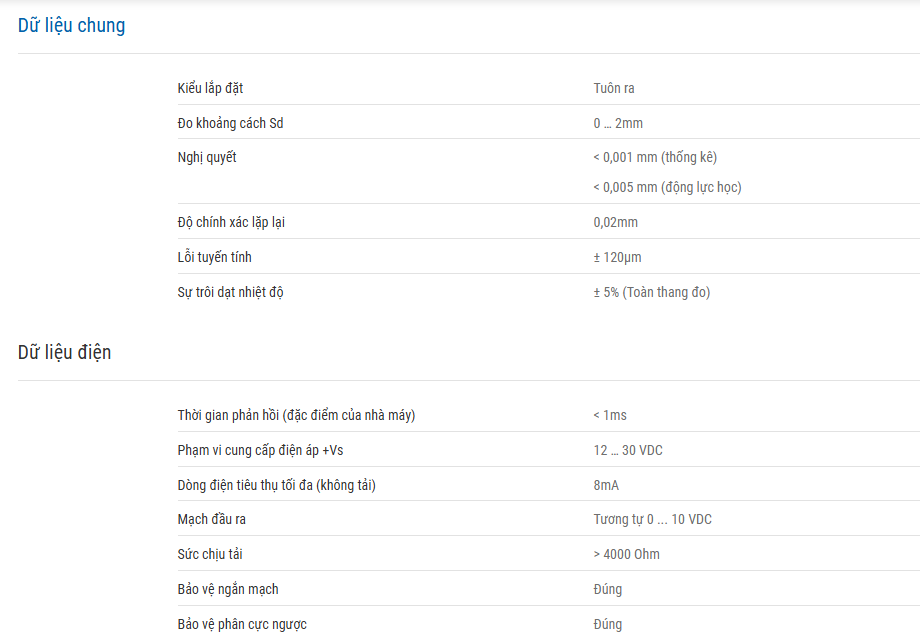Select the 'Bảo vệ phân cực ngược' label
This screenshot has width=920, height=644.
pos(242,625)
